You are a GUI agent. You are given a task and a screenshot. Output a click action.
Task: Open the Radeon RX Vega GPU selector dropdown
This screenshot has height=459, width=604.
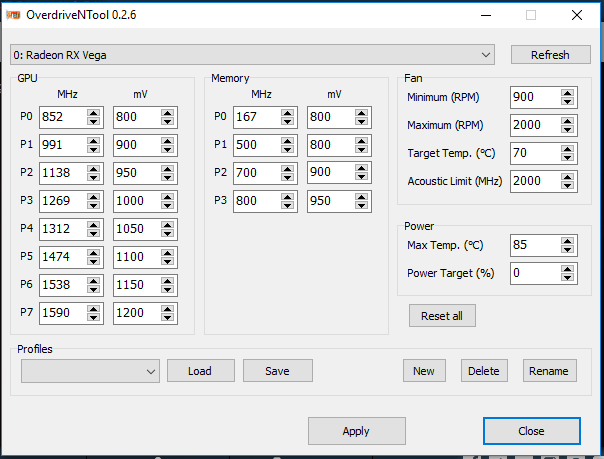point(252,55)
